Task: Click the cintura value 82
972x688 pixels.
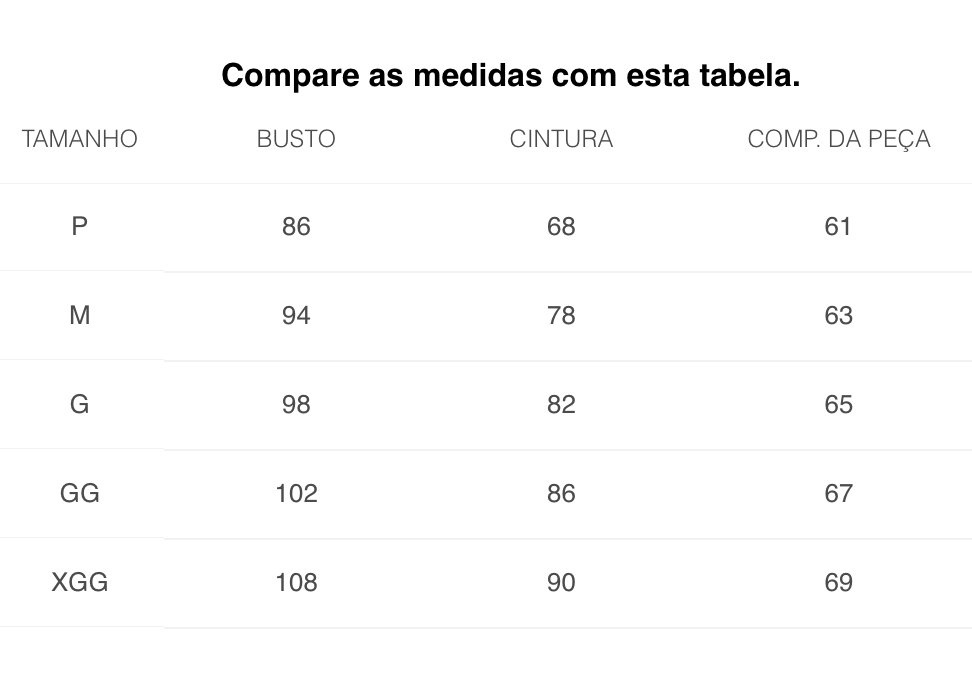Action: tap(561, 404)
